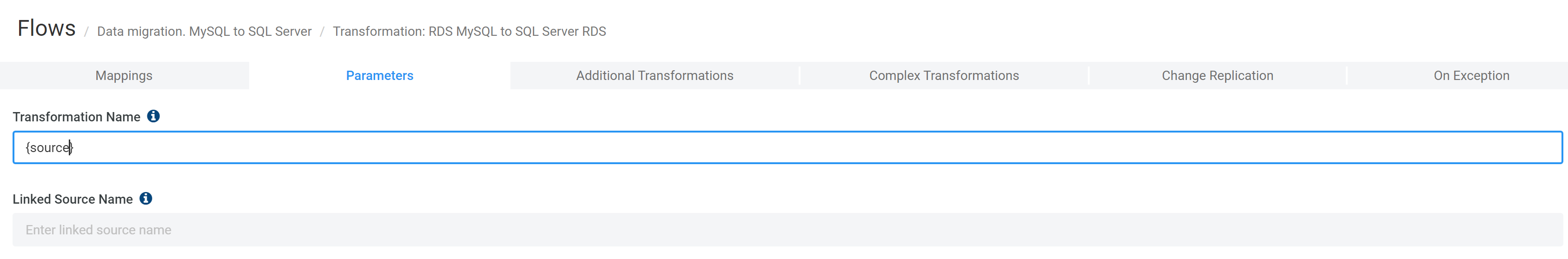This screenshot has width=1568, height=259.
Task: Select the Parameters tab
Action: tap(380, 76)
